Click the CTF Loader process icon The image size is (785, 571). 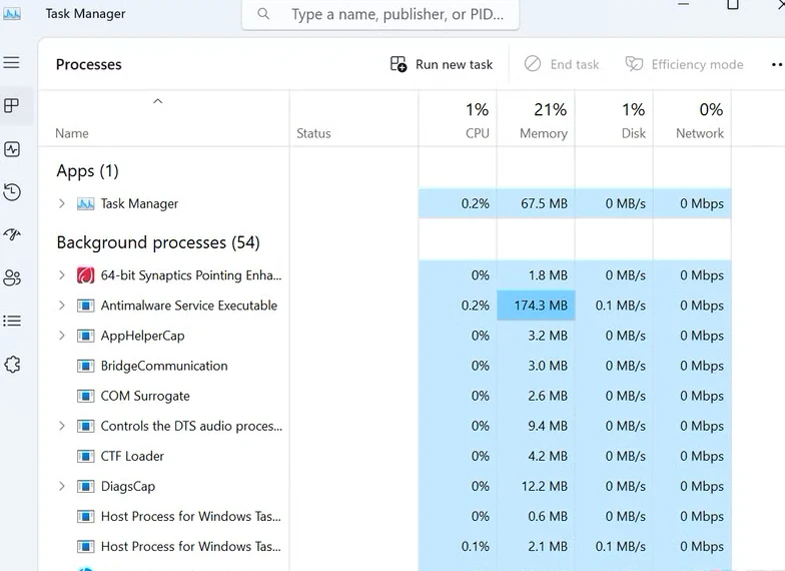tap(86, 456)
